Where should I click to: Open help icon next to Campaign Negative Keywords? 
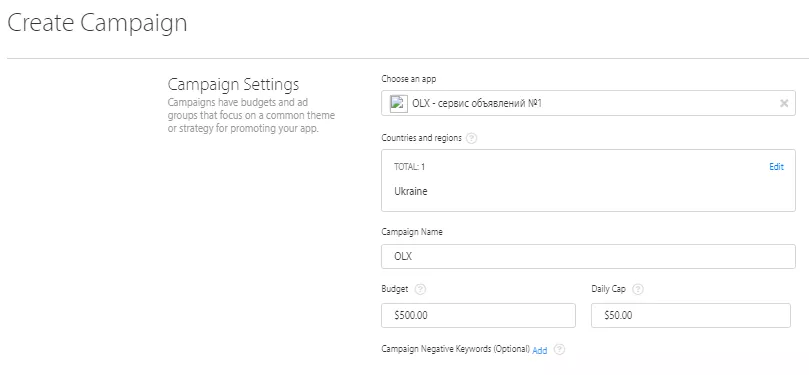coord(559,350)
